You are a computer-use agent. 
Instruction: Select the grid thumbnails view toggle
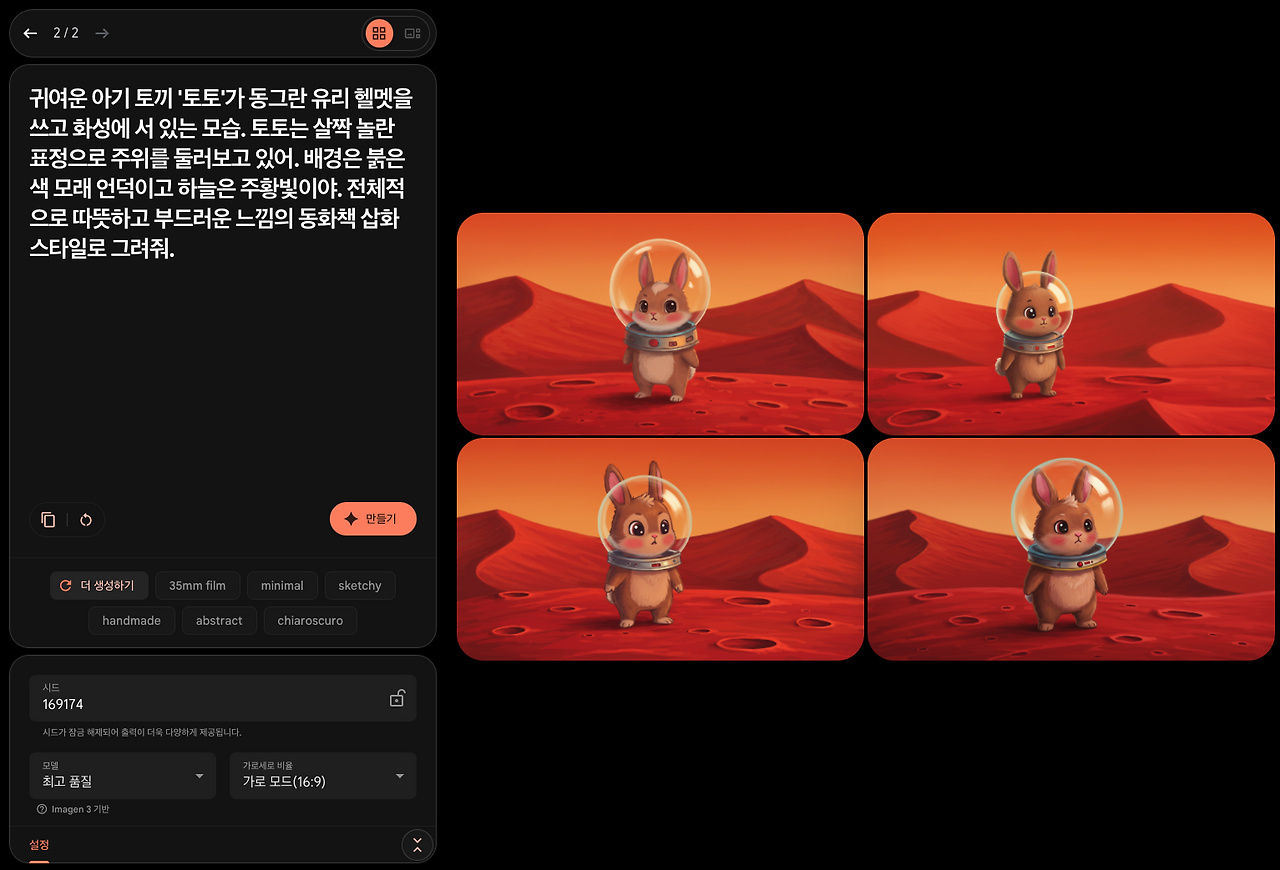coord(378,33)
